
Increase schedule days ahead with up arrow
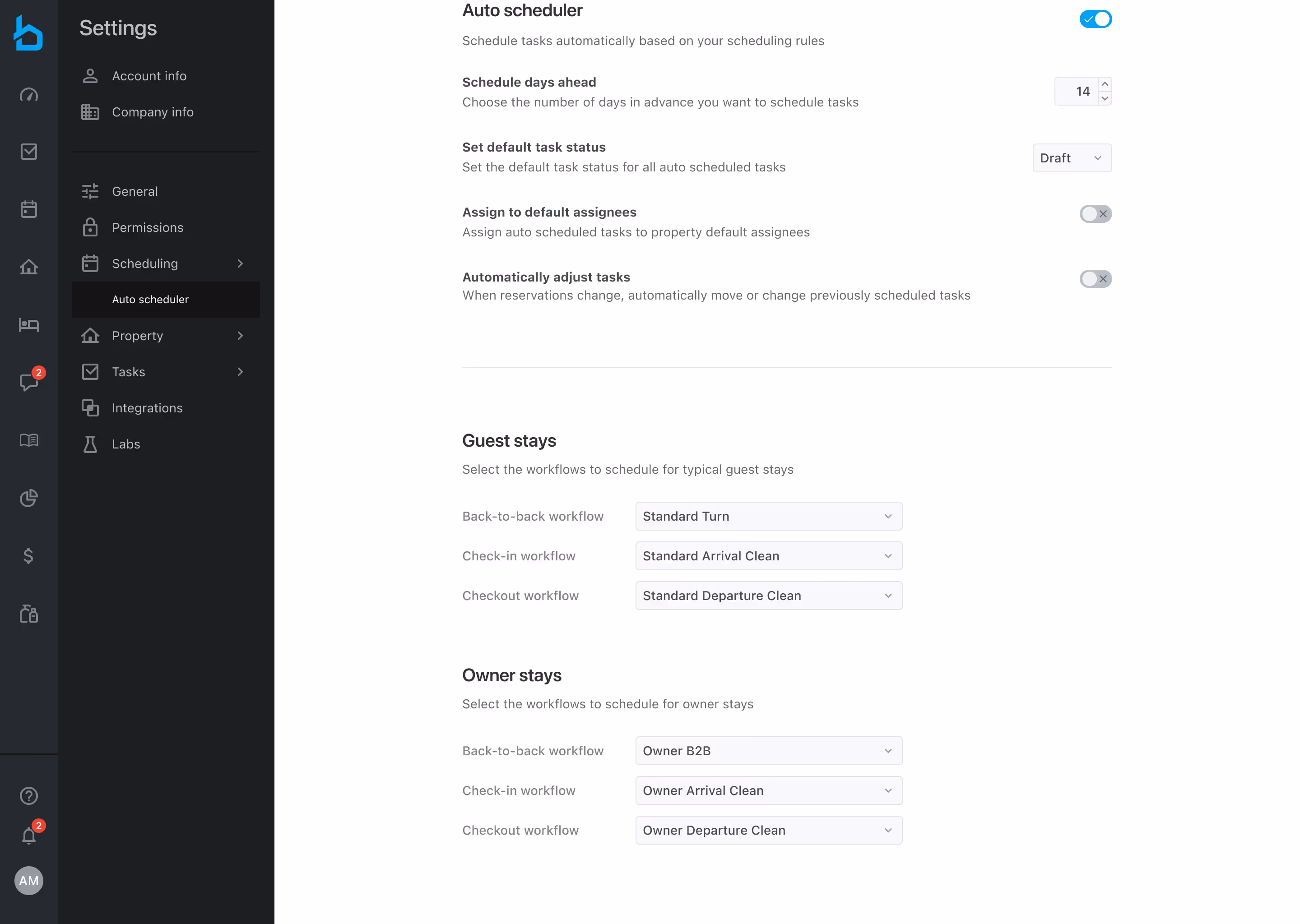pyautogui.click(x=1105, y=84)
